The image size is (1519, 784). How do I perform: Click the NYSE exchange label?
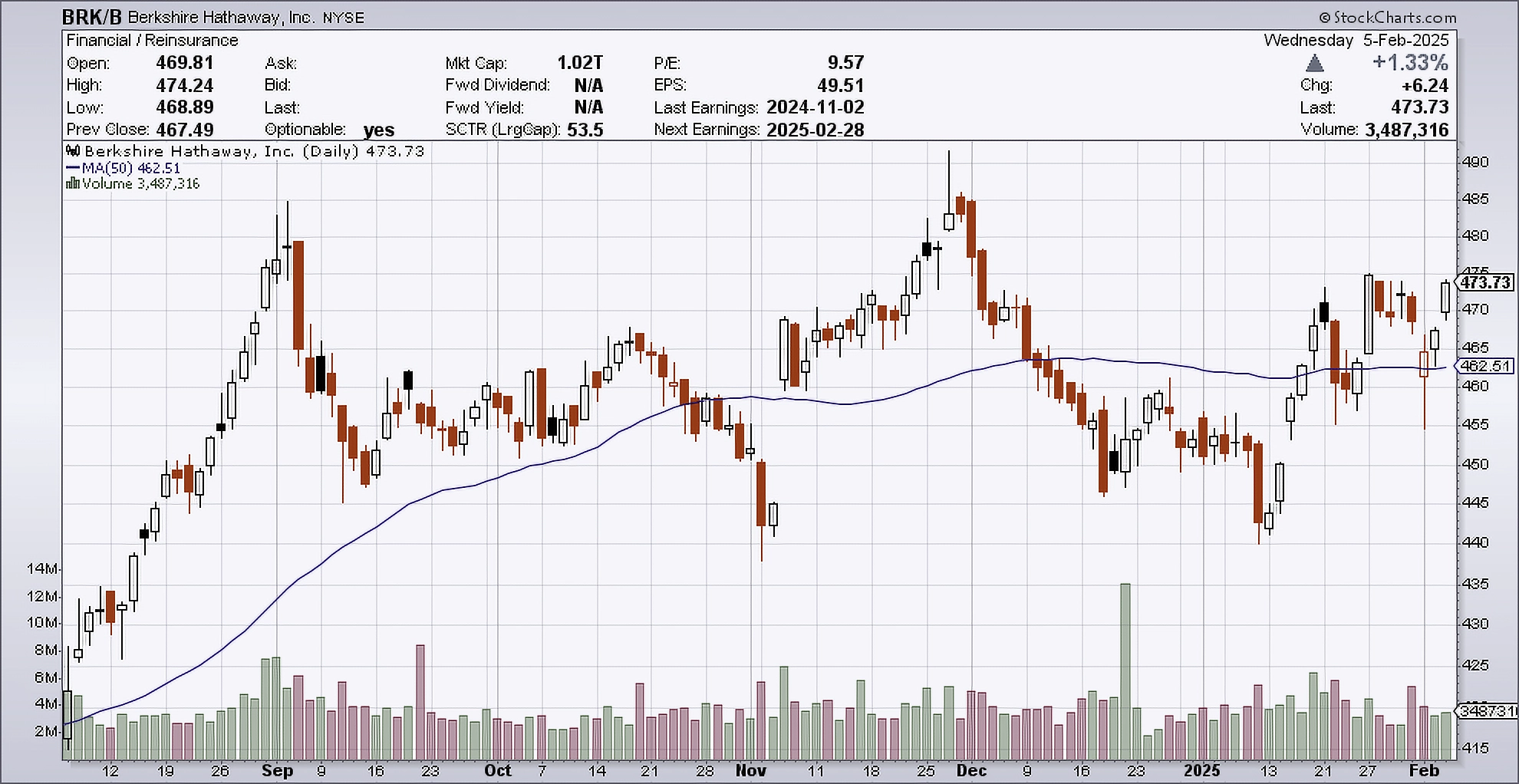(343, 18)
